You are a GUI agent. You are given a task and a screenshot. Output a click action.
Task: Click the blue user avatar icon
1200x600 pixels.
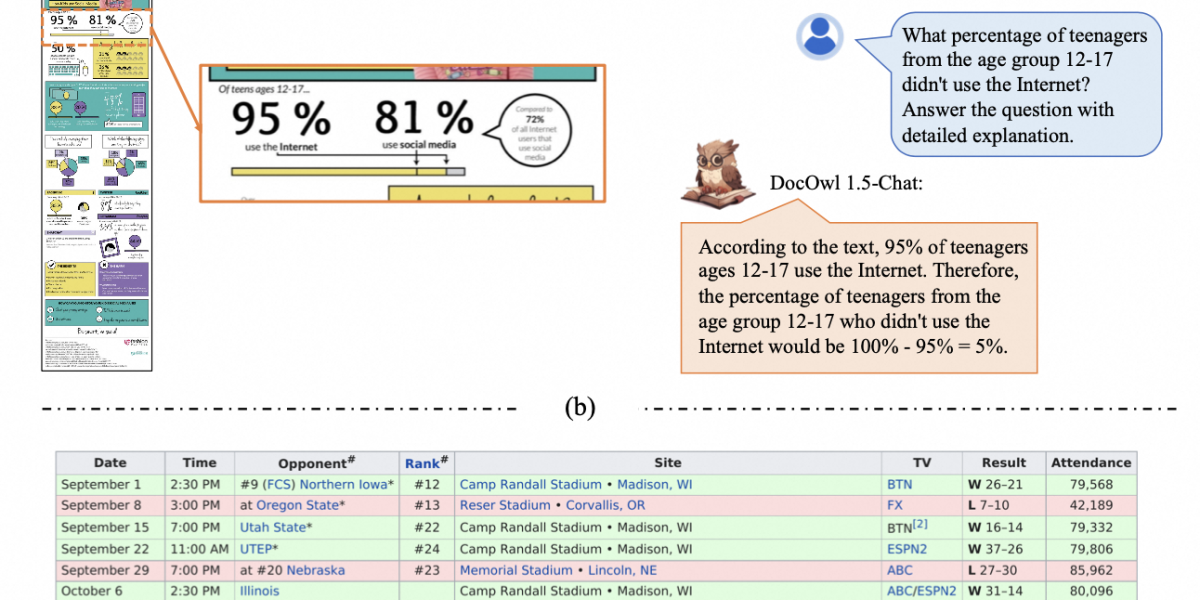[x=819, y=37]
